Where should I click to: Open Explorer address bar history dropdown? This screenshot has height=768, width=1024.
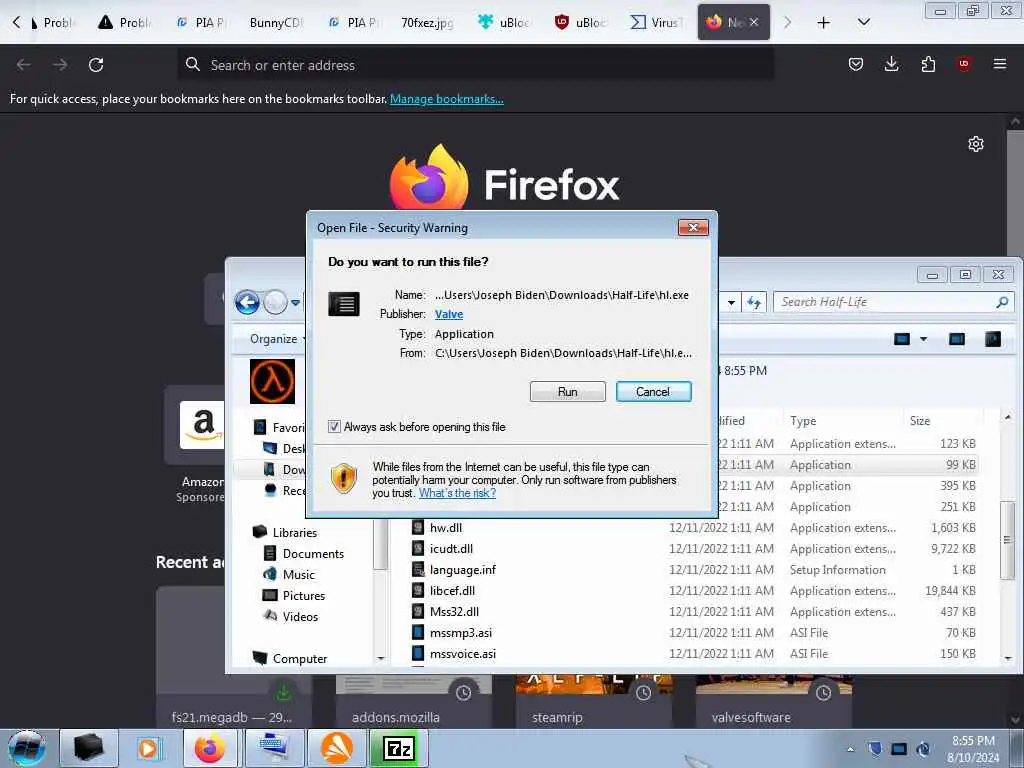point(731,302)
